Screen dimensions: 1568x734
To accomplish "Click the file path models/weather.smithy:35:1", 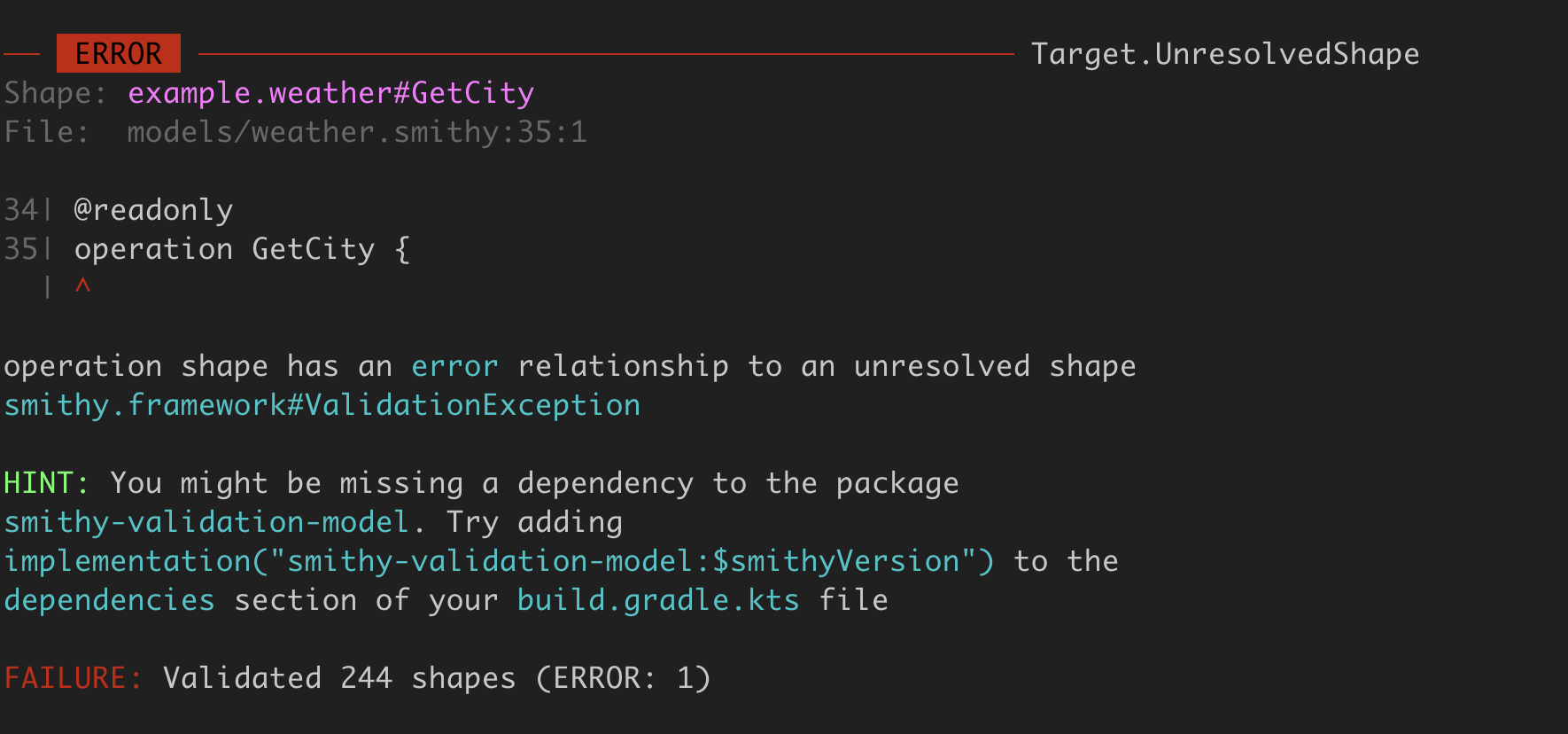I will (357, 132).
